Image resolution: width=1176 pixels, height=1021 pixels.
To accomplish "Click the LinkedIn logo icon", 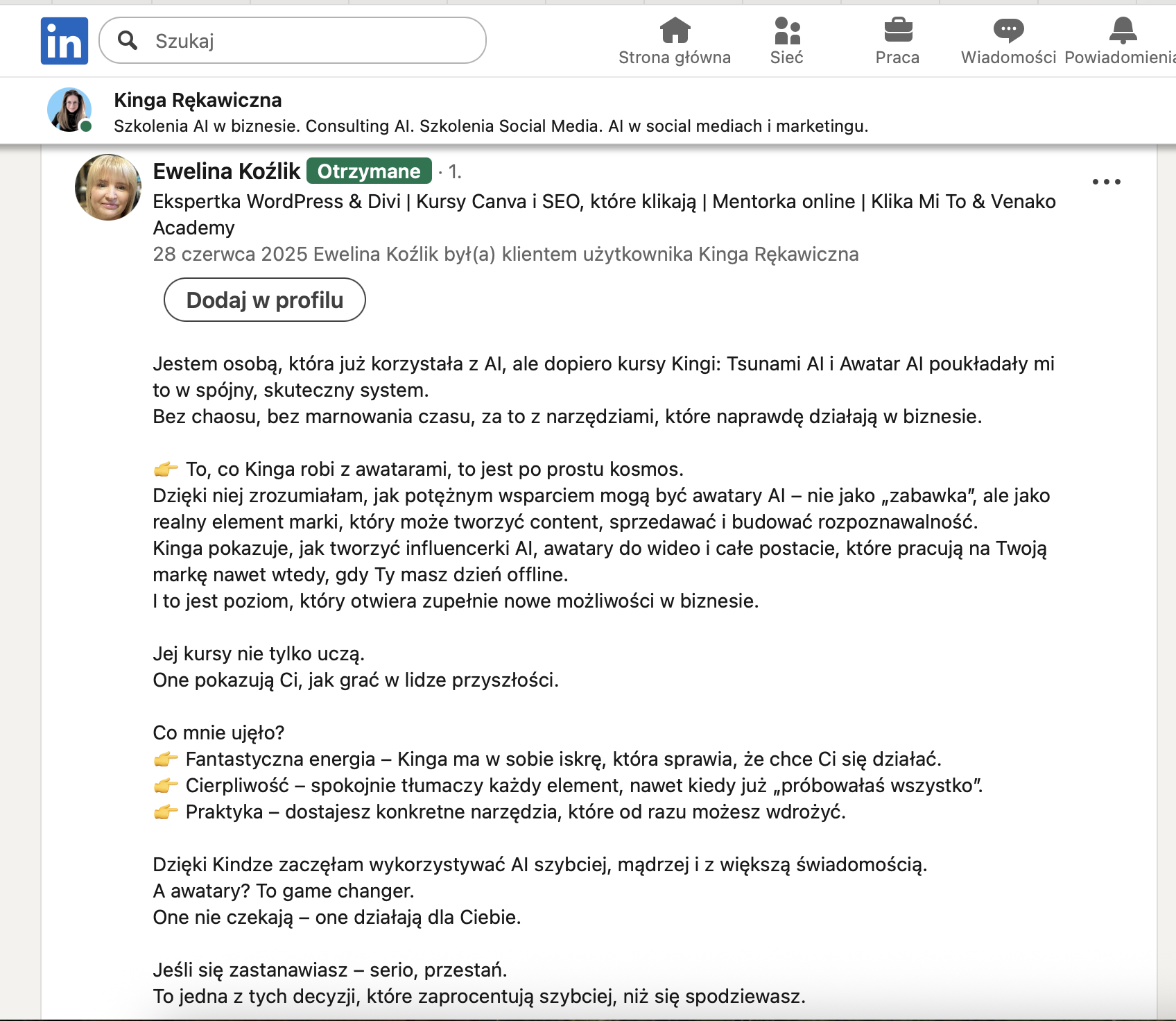I will pyautogui.click(x=64, y=41).
